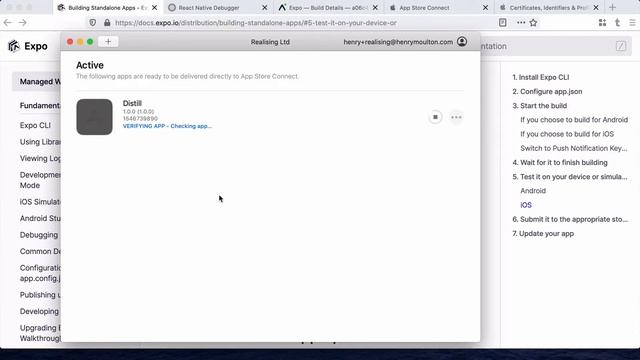Click the padlock site security icon
This screenshot has height=360, width=640.
pyautogui.click(x=107, y=23)
